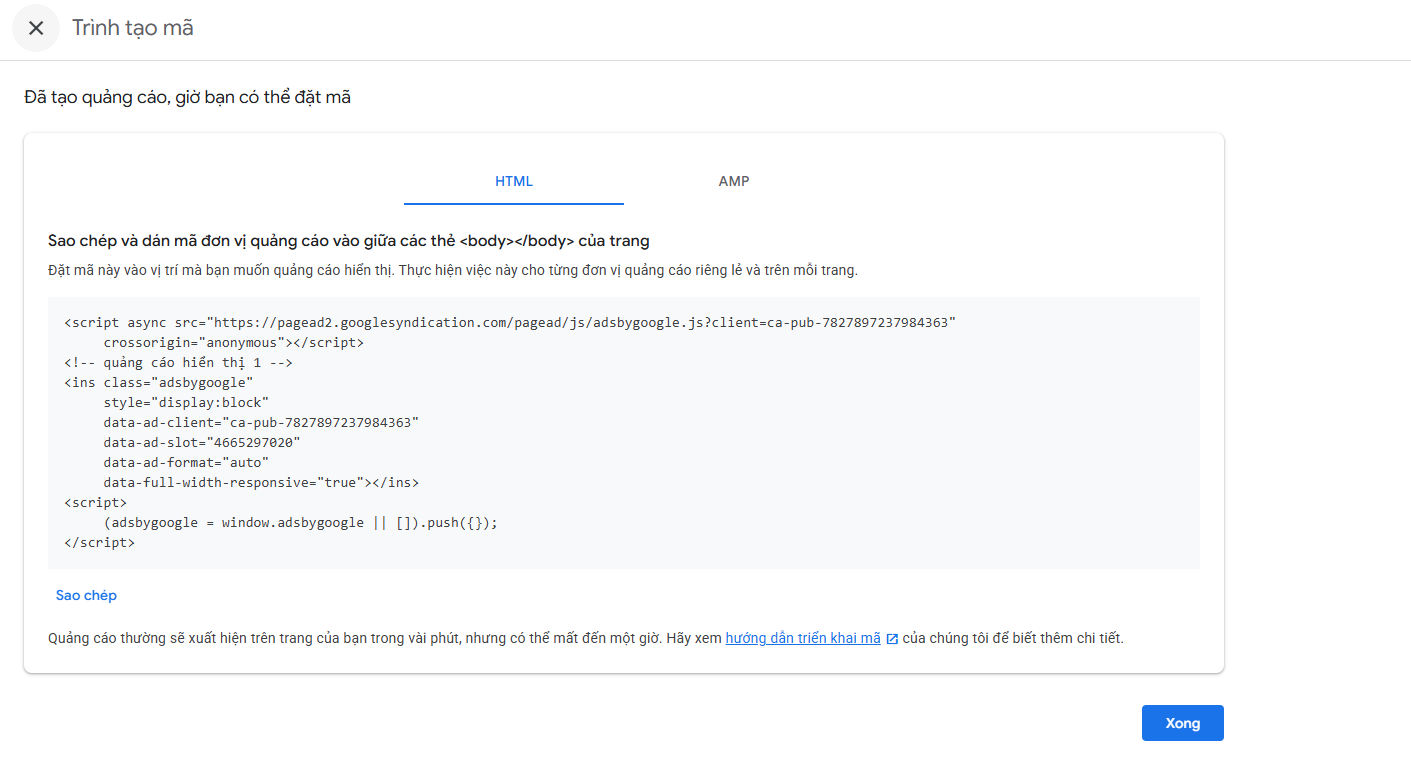1411x759 pixels.
Task: Click the Trình tạo mã title text
Action: (133, 28)
